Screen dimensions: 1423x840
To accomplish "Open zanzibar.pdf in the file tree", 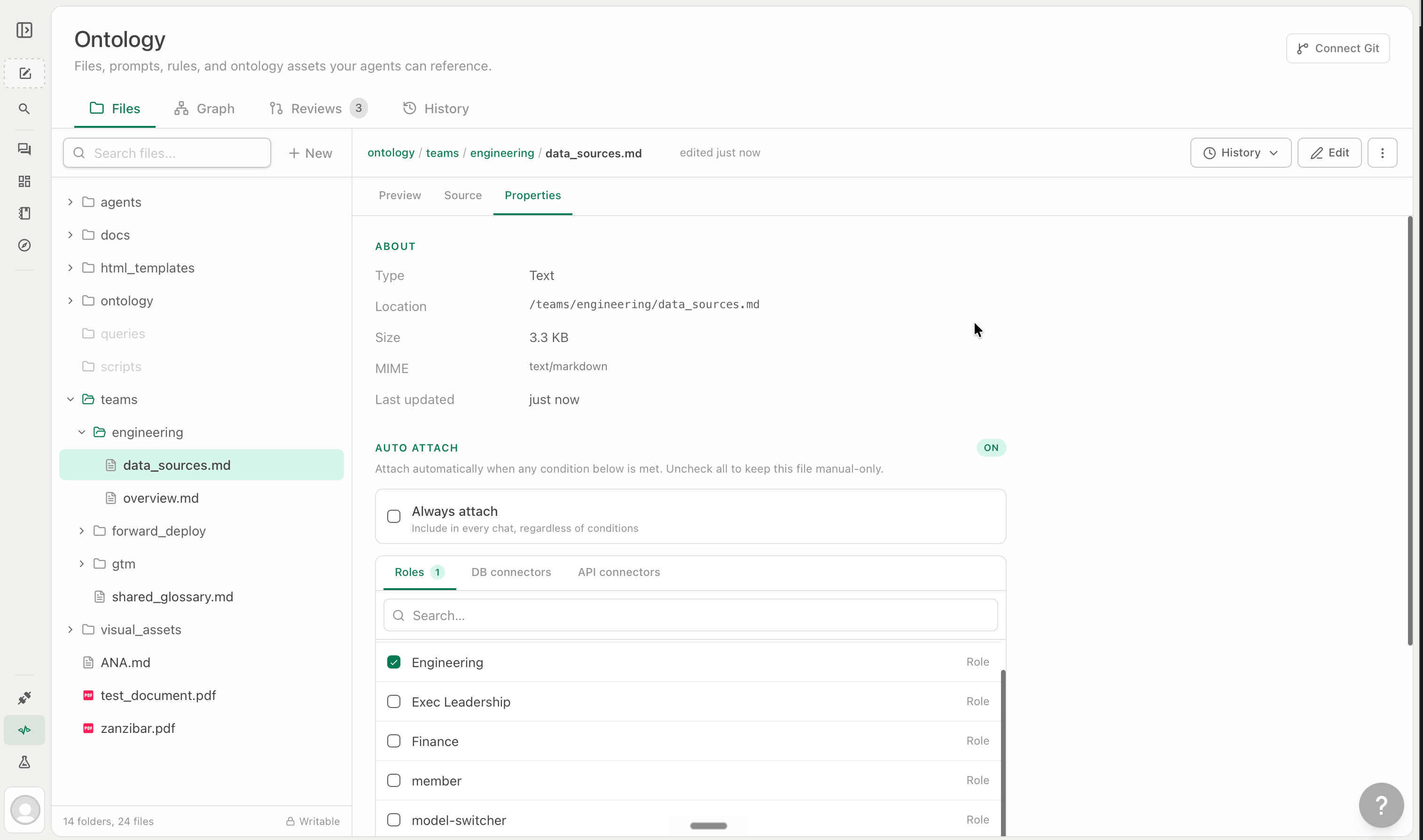I will 202,729.
